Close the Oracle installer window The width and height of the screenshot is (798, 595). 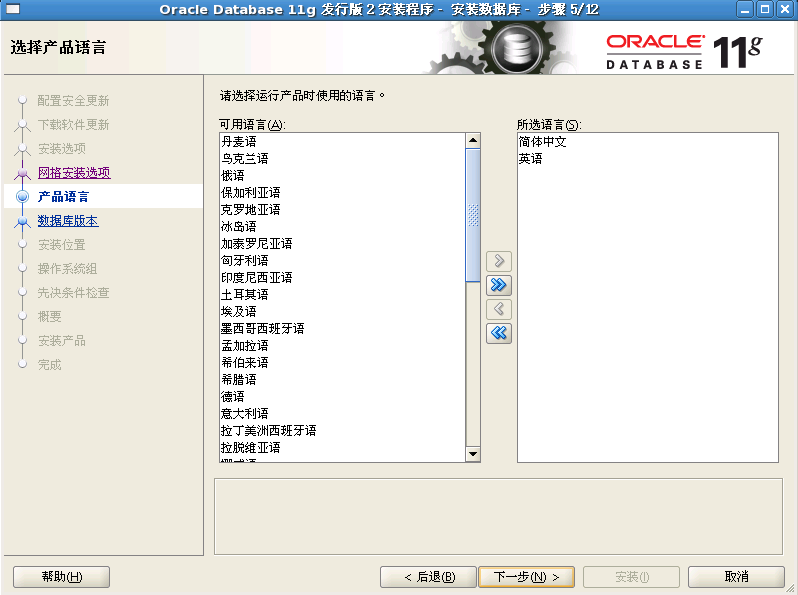(785, 9)
